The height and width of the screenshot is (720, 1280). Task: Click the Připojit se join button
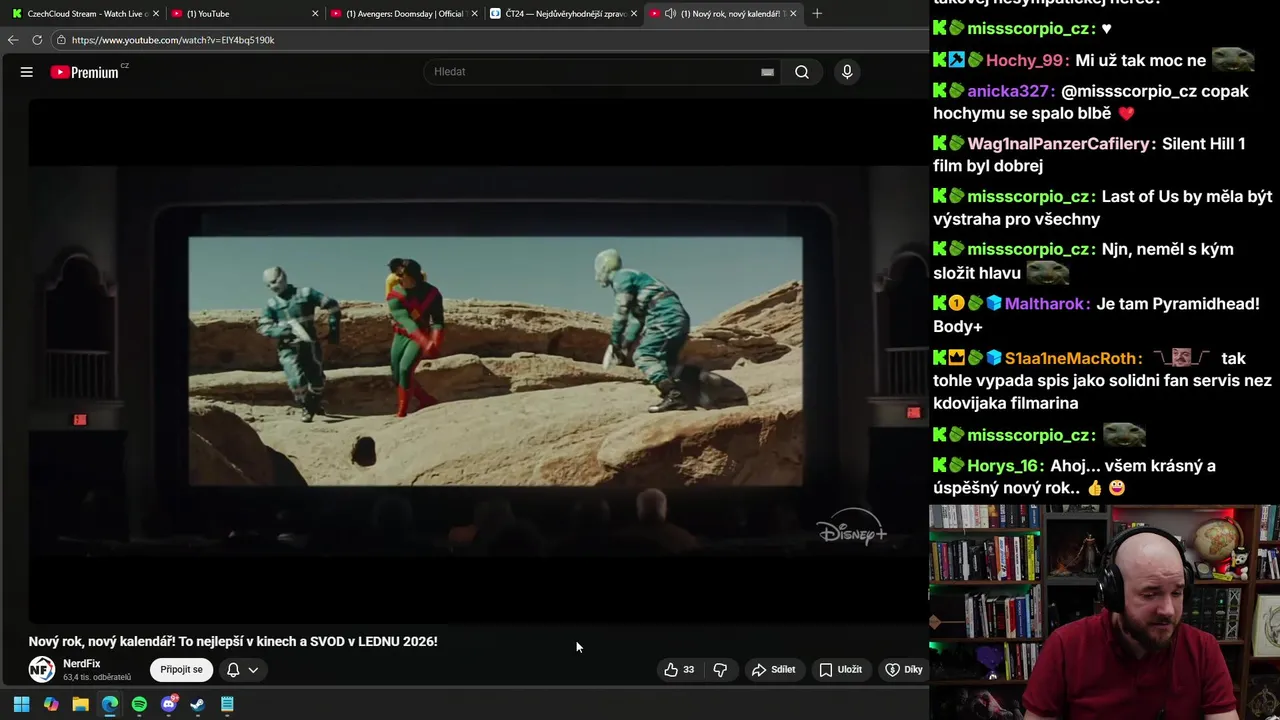pyautogui.click(x=181, y=670)
